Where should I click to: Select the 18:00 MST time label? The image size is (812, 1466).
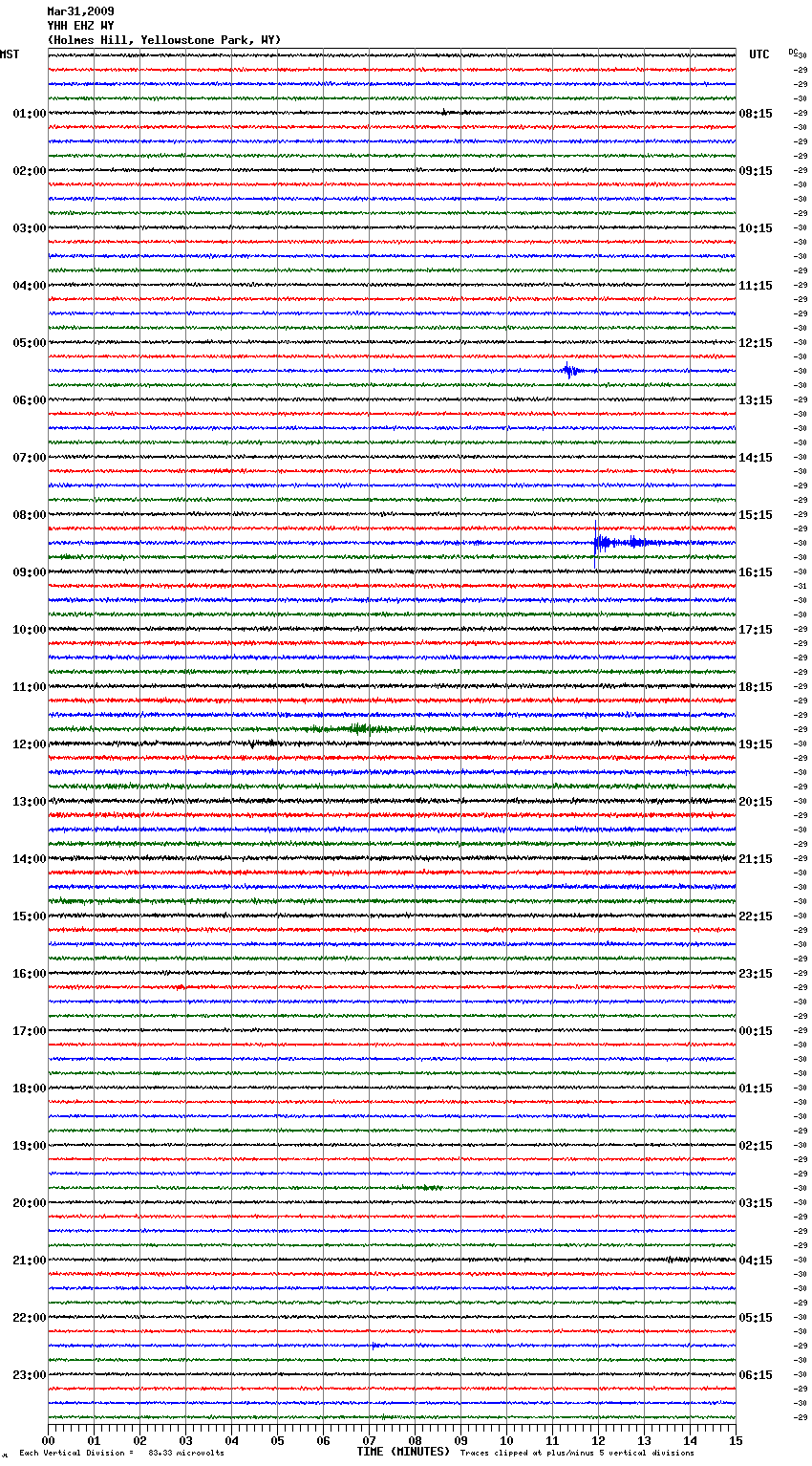(x=30, y=1089)
